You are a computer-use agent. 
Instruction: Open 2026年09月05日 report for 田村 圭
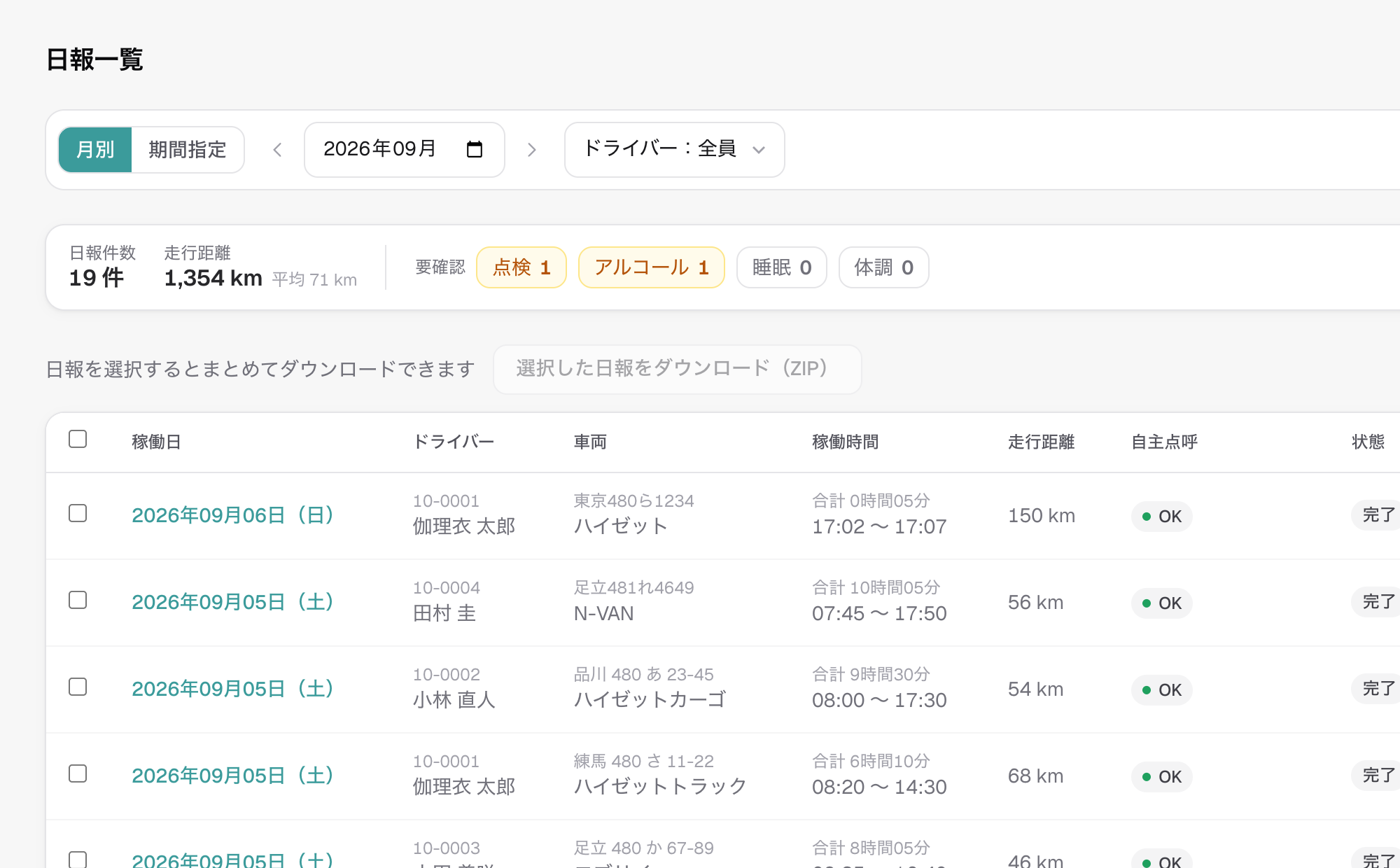click(x=232, y=602)
